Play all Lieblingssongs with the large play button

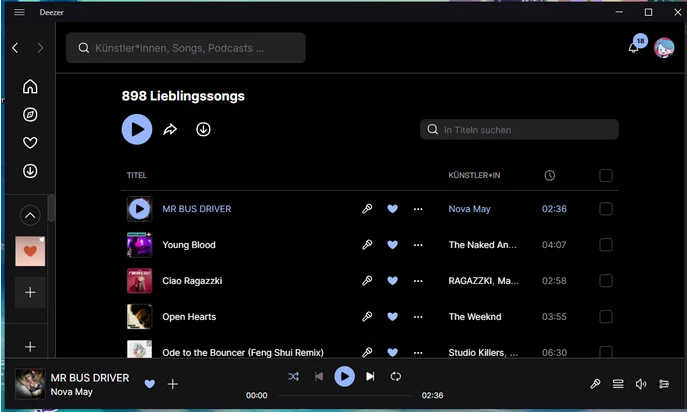pyautogui.click(x=137, y=129)
